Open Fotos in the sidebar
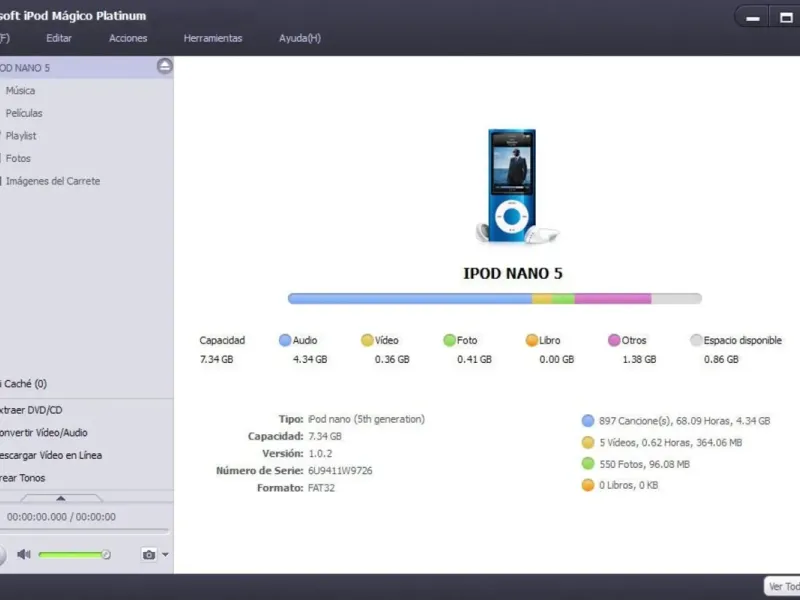800x600 pixels. click(x=18, y=159)
